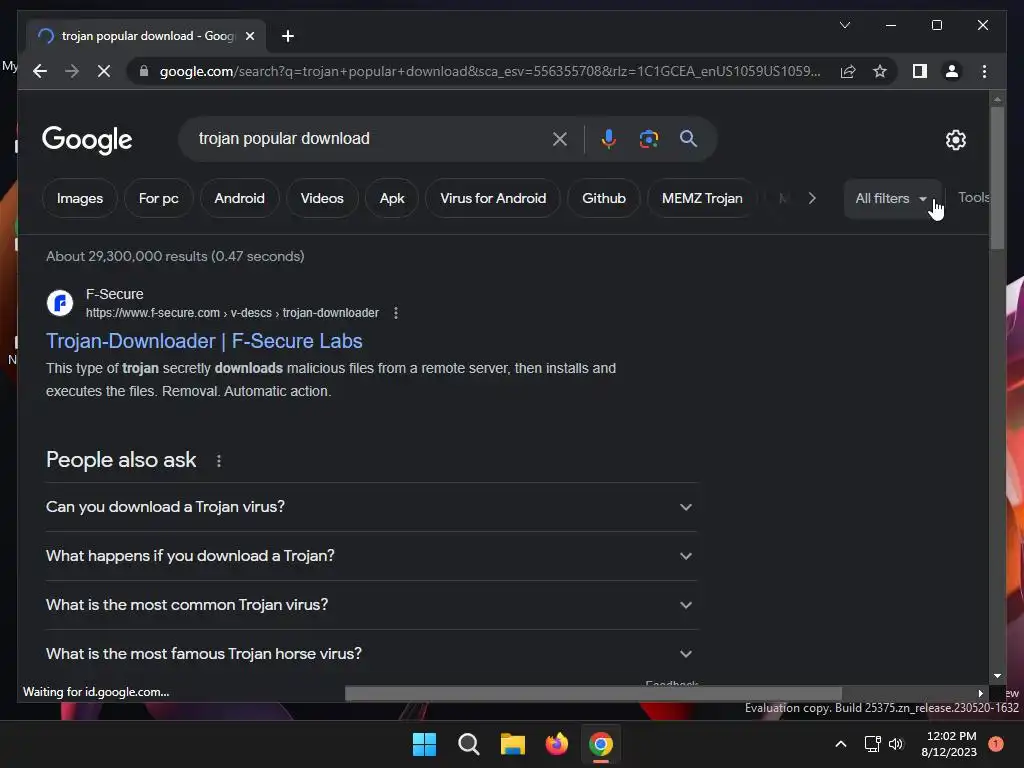Expand What is the most common Trojan virus?
The image size is (1024, 768).
[x=370, y=605]
